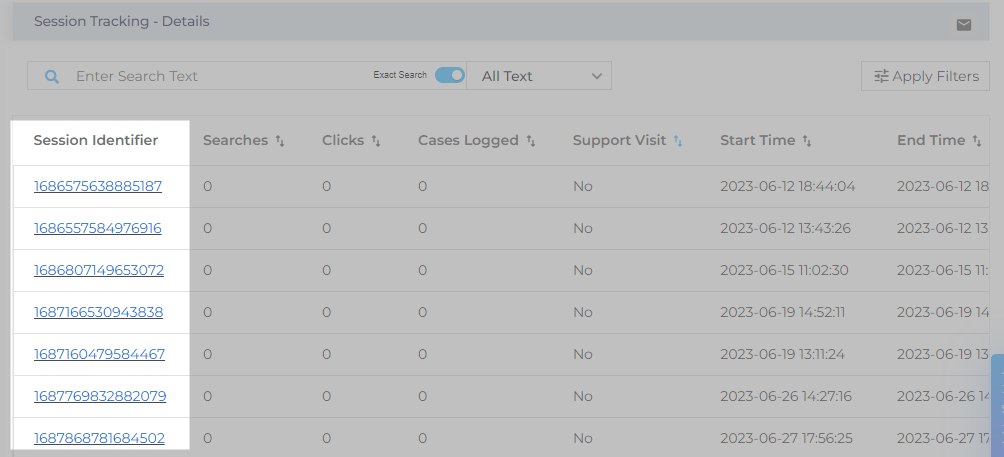This screenshot has width=1004, height=457.
Task: Sort by End Time column arrows
Action: (977, 141)
